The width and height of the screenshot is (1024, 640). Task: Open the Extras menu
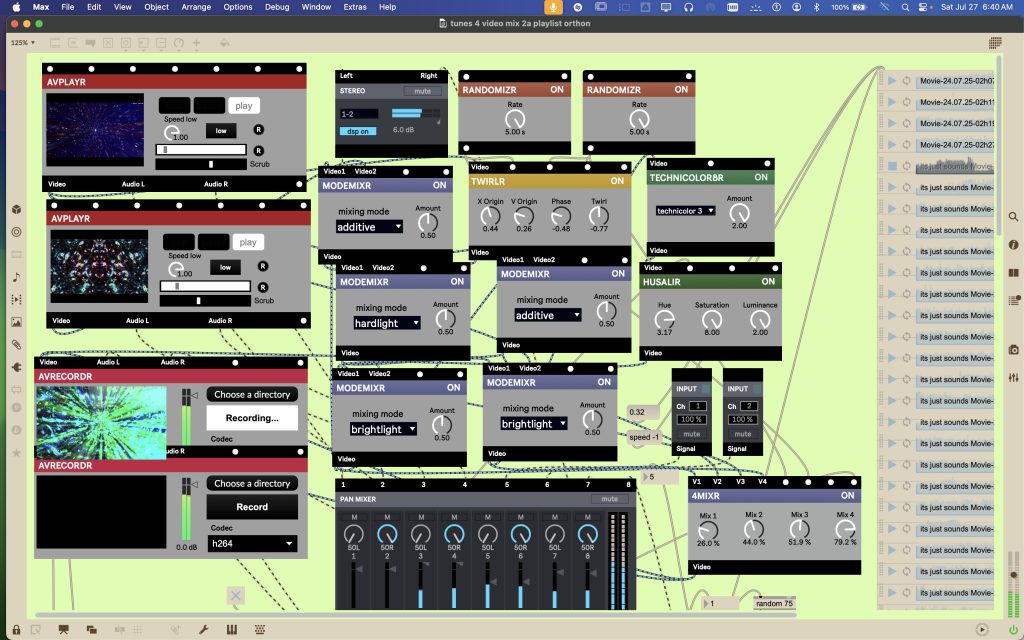point(355,7)
